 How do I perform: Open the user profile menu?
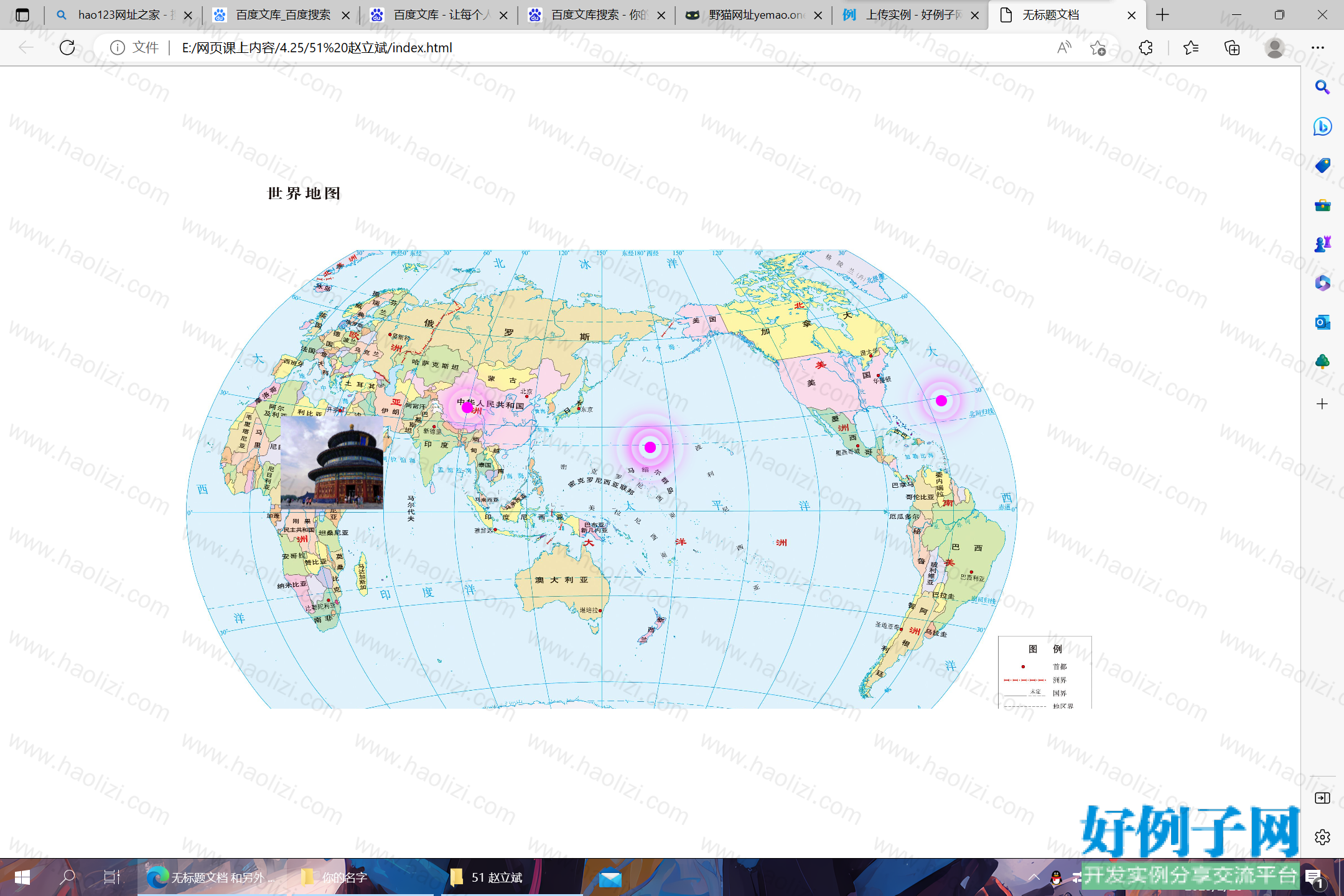tap(1274, 47)
